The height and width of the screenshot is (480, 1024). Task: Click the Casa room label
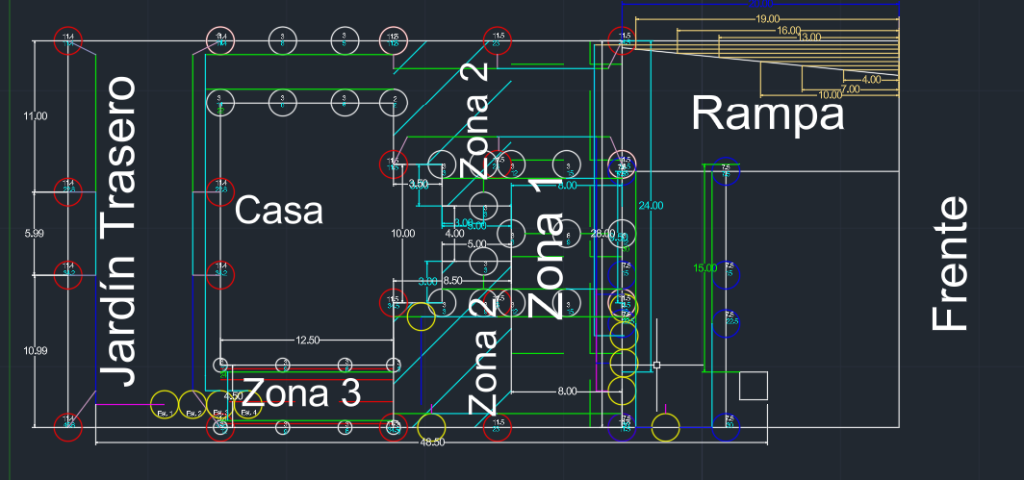pyautogui.click(x=279, y=212)
